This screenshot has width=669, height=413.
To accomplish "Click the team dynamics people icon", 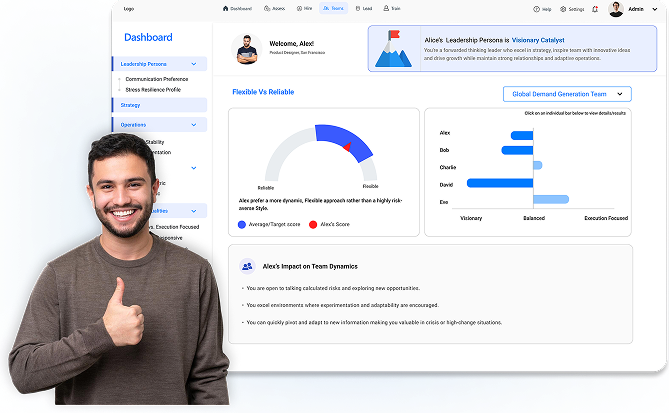I will click(247, 266).
